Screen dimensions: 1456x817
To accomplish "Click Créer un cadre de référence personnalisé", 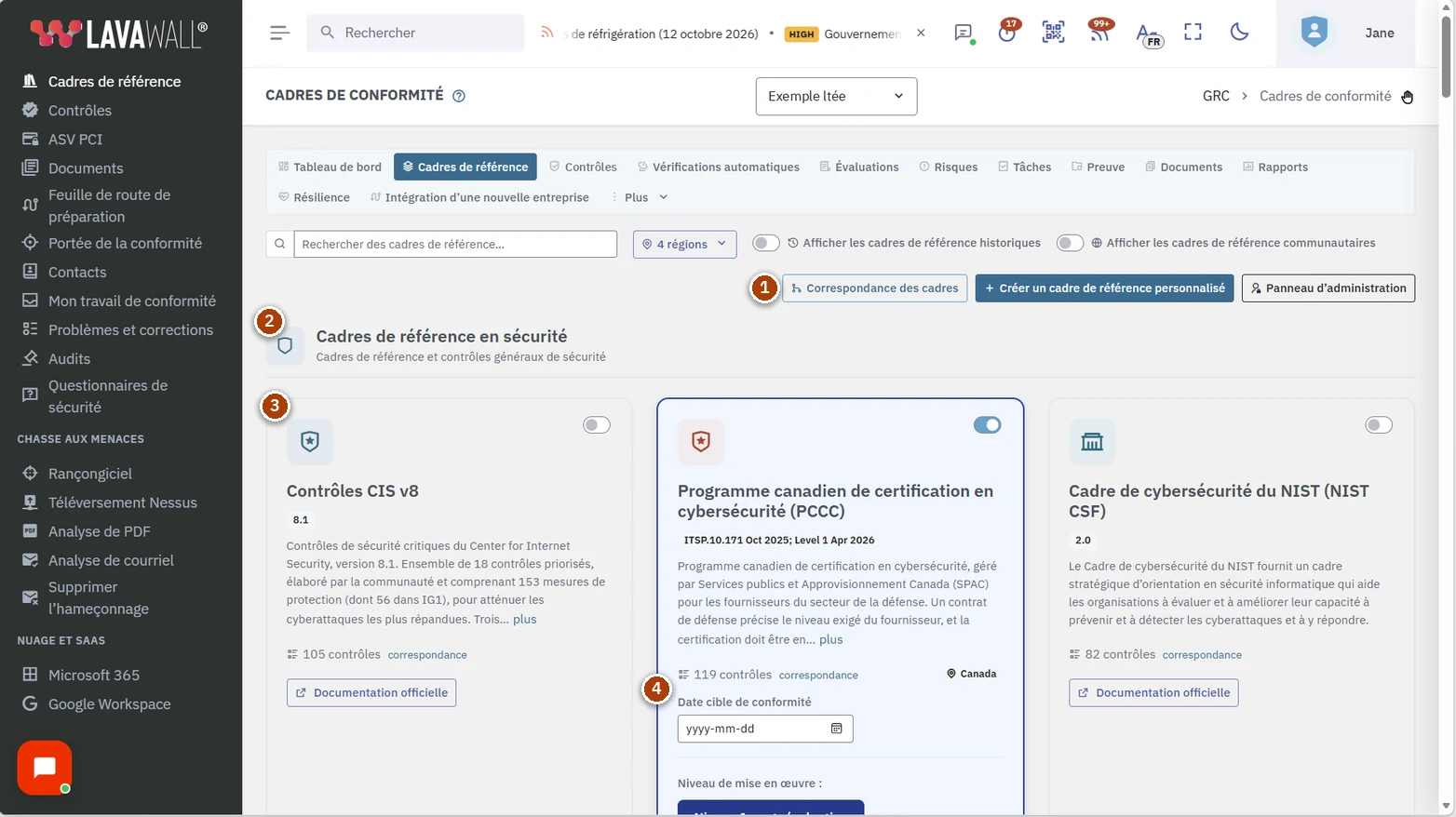I will click(1104, 288).
